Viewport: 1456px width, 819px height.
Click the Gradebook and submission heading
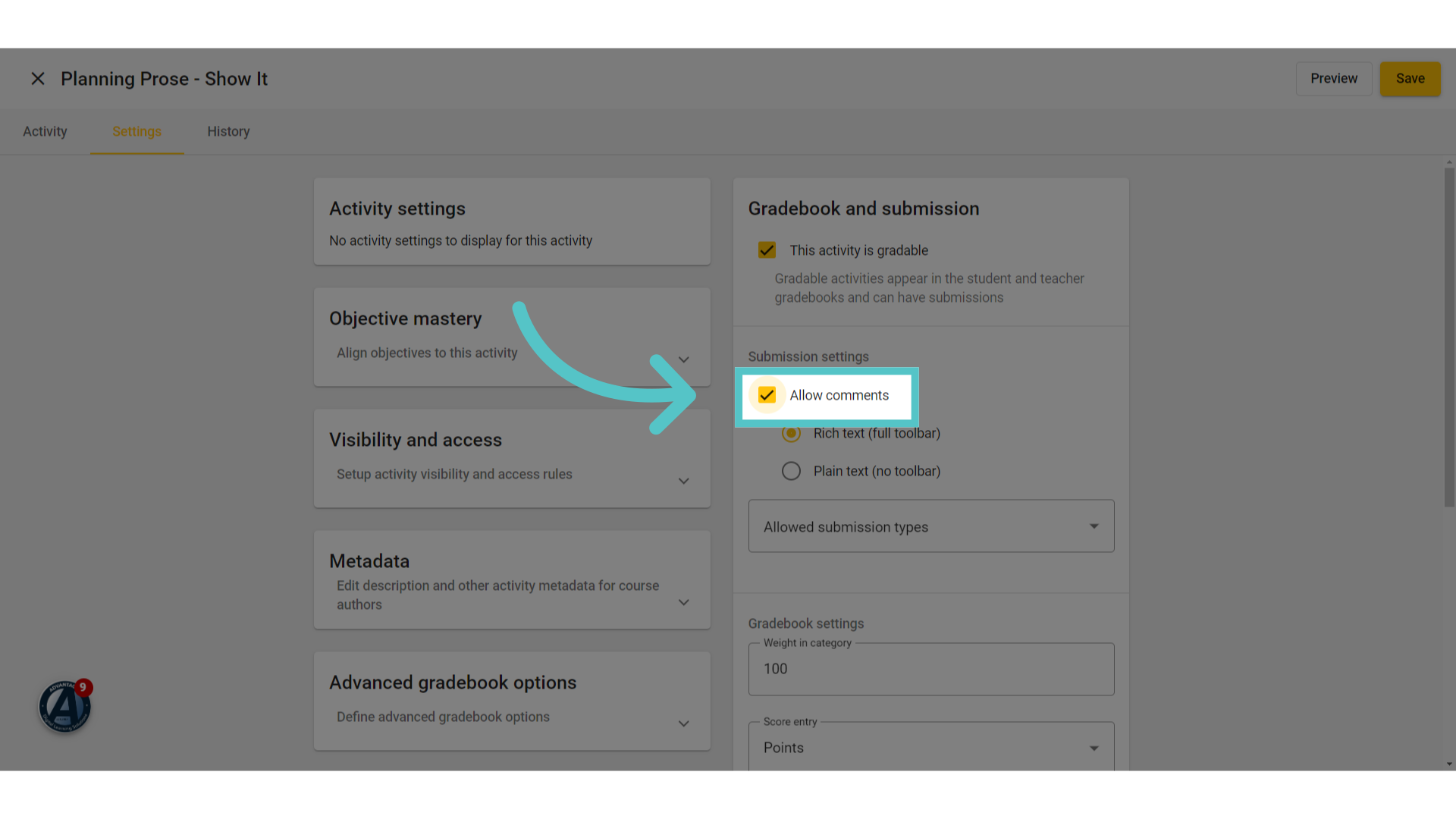pyautogui.click(x=864, y=209)
